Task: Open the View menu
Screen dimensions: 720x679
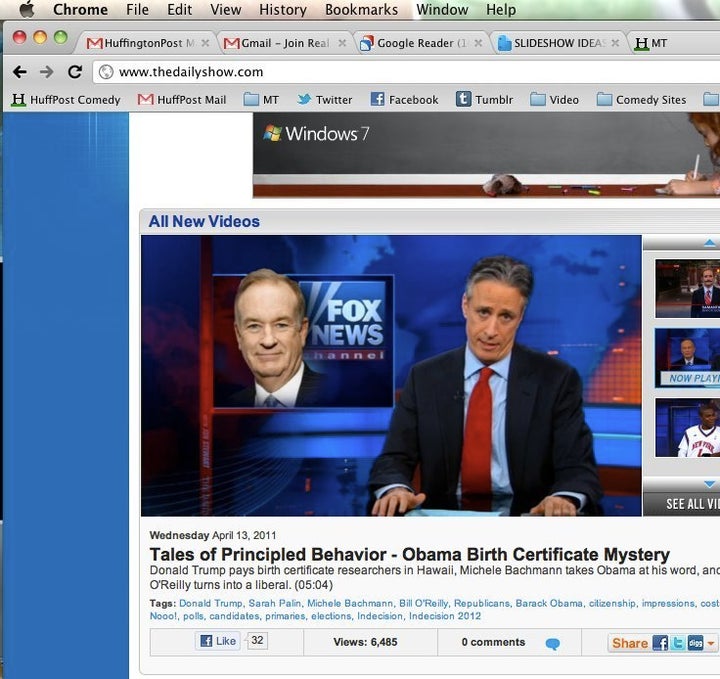Action: [225, 10]
